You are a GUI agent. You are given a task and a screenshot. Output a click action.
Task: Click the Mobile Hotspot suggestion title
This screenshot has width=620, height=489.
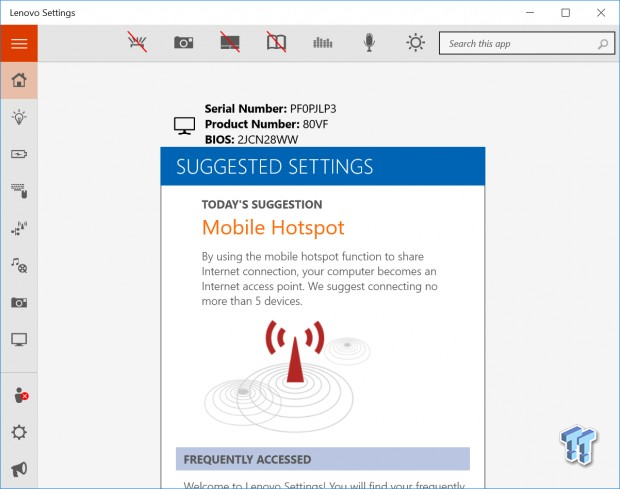[x=273, y=228]
